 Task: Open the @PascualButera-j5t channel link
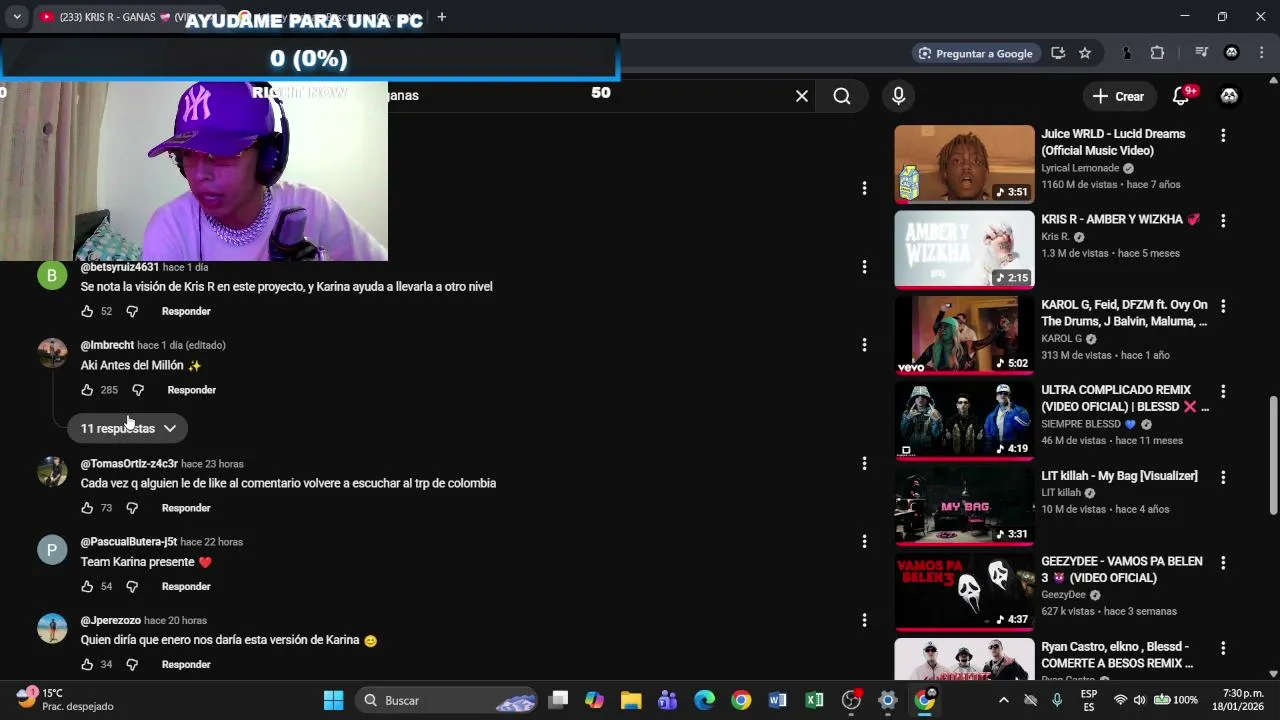(x=129, y=542)
